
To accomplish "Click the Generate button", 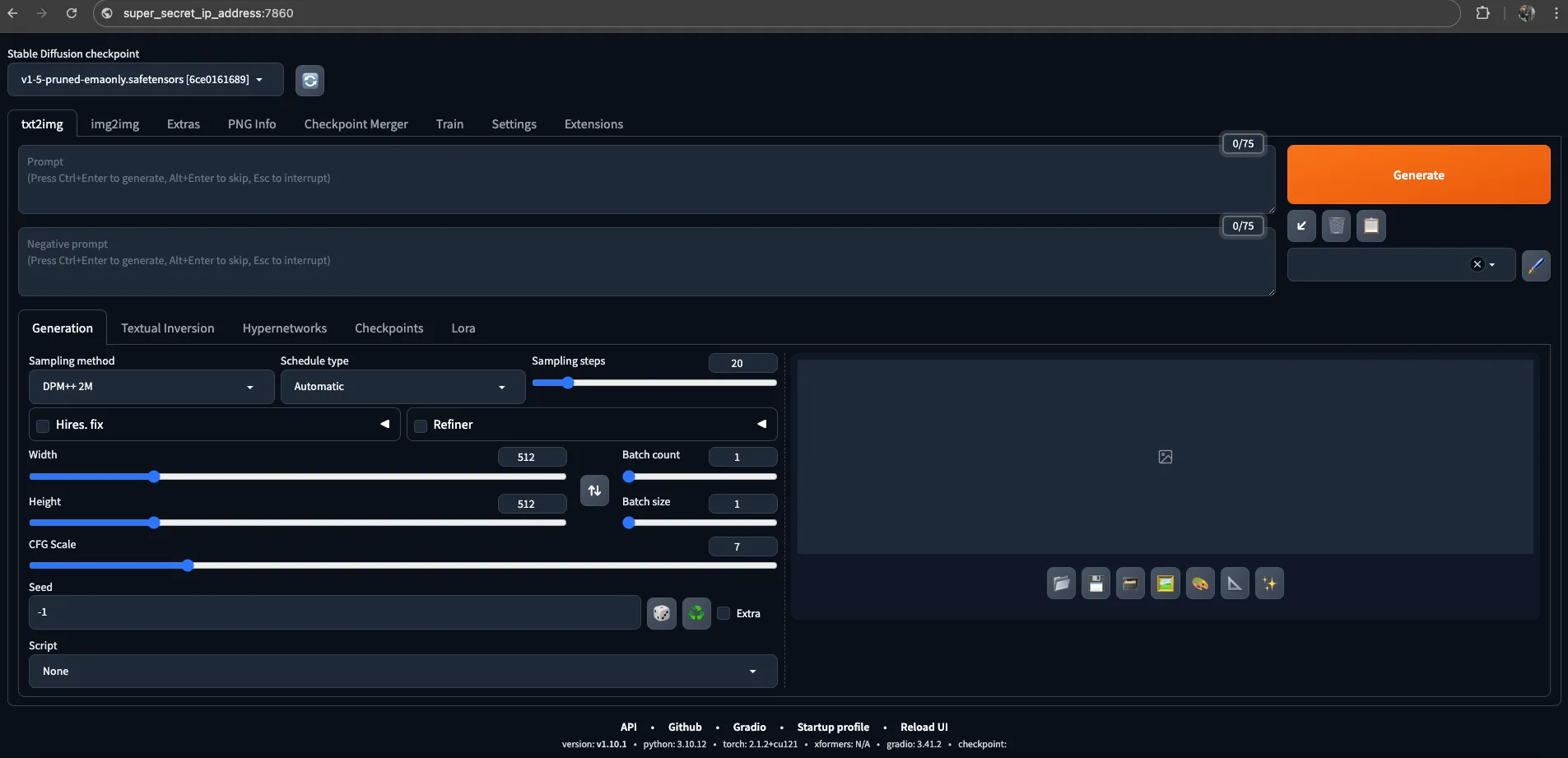I will coord(1417,174).
